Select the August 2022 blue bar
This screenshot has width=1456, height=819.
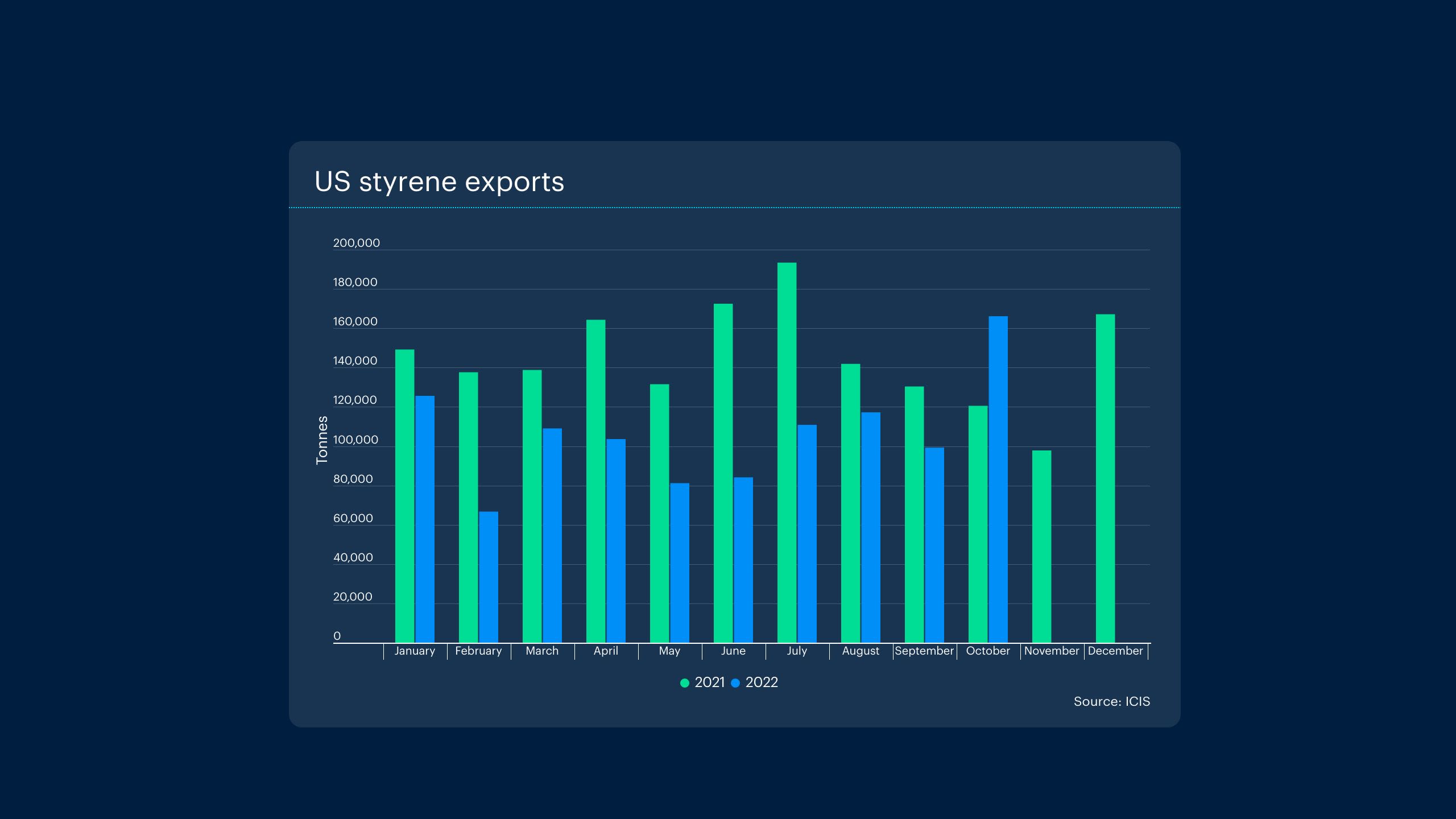pos(870,527)
